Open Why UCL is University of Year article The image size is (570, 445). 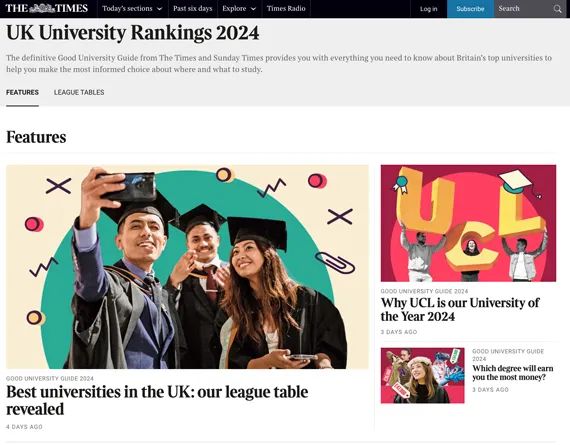click(x=460, y=309)
